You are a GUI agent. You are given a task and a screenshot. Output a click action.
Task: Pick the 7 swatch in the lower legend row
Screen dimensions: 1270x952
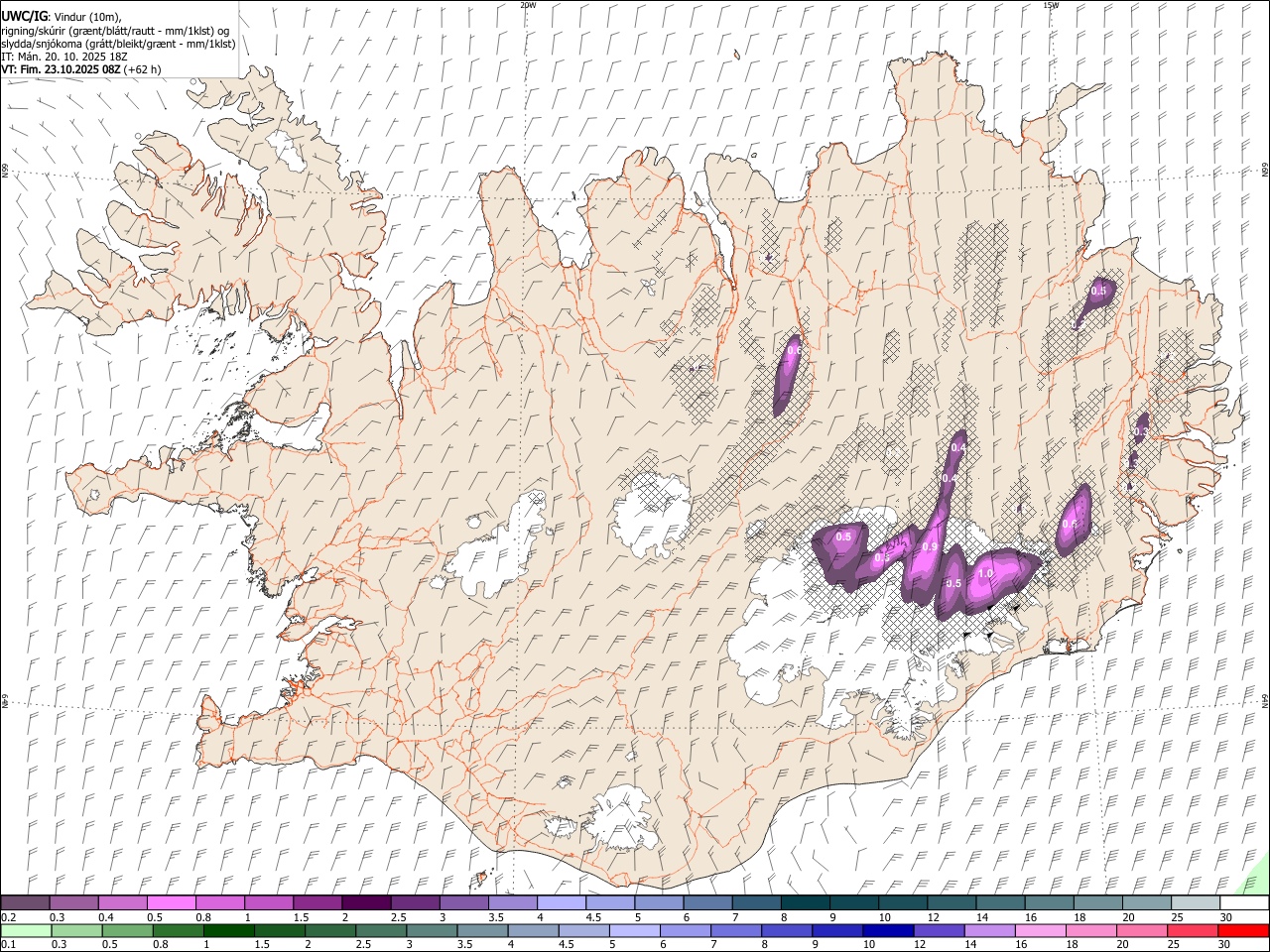click(x=735, y=931)
